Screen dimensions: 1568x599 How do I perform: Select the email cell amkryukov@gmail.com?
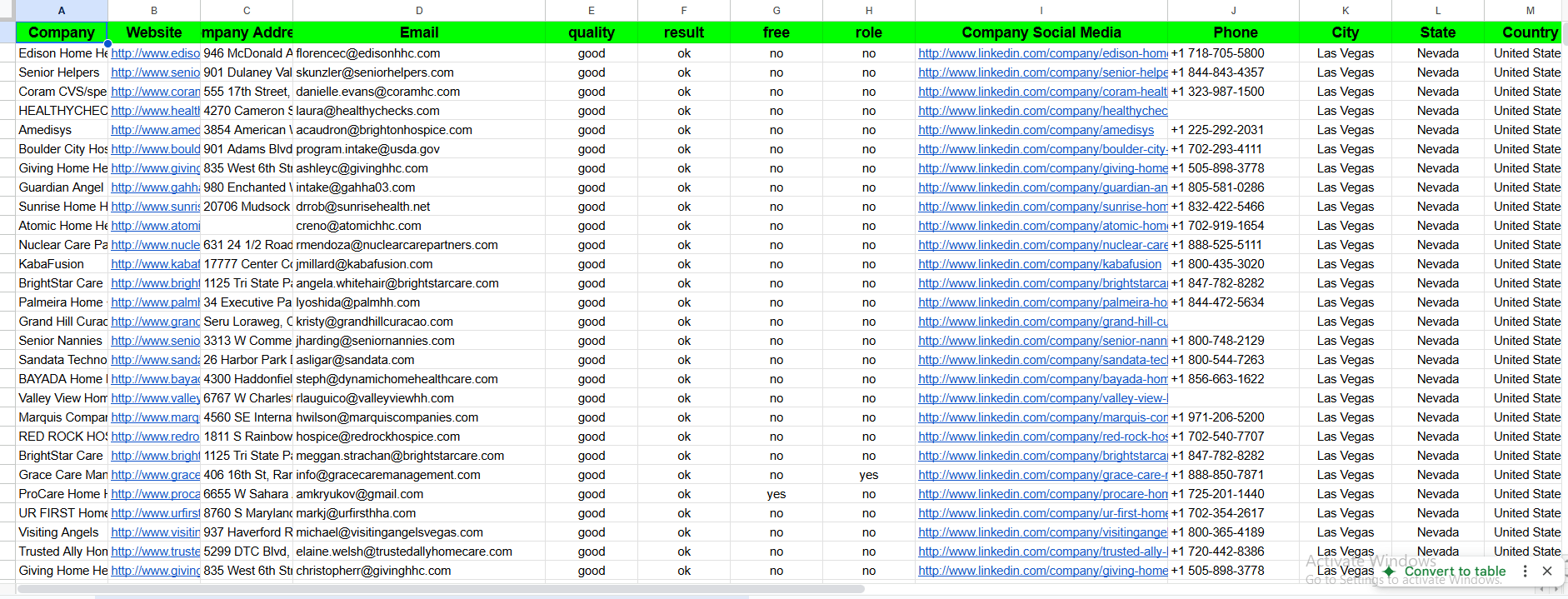419,494
